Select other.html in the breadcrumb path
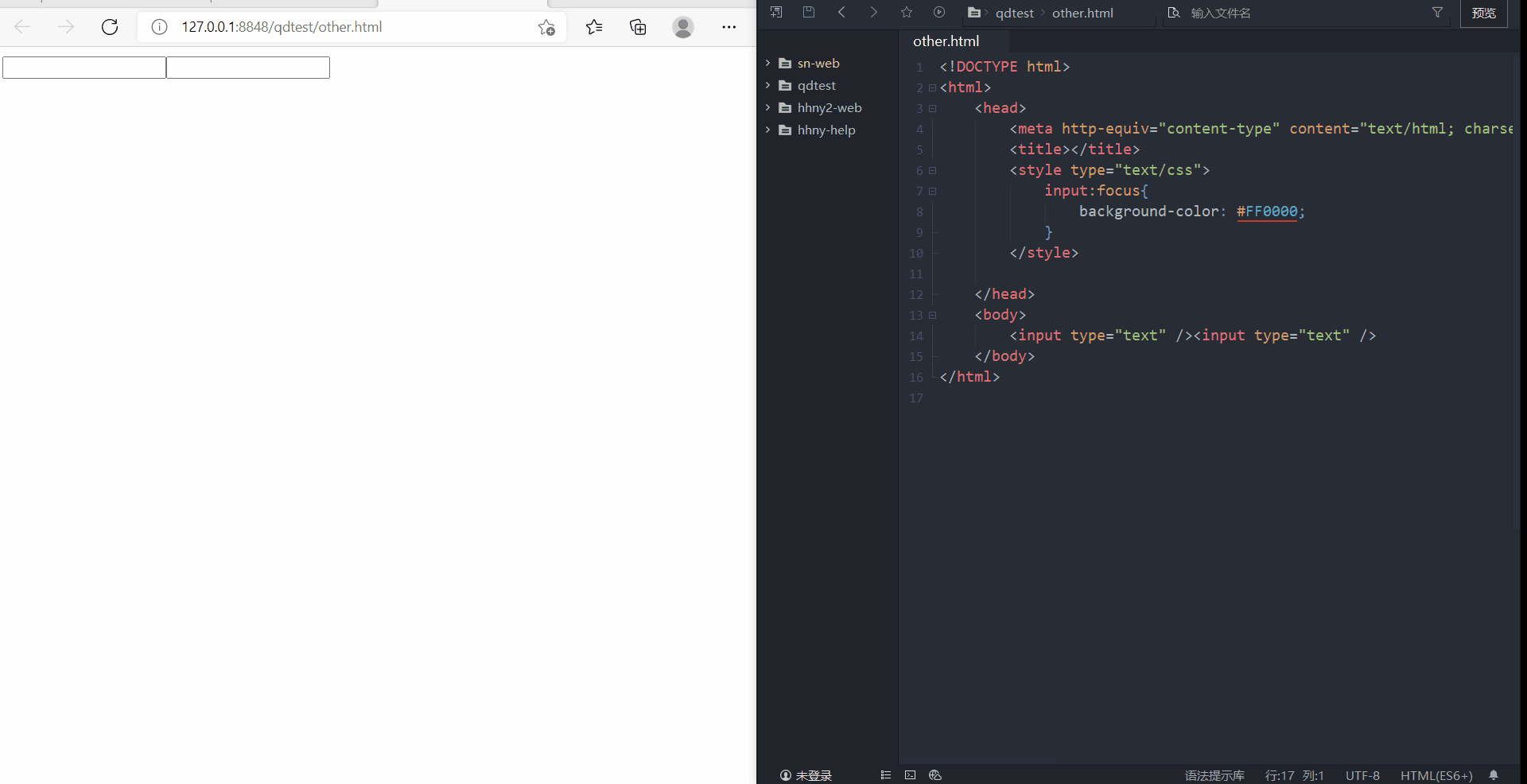 click(x=1082, y=13)
